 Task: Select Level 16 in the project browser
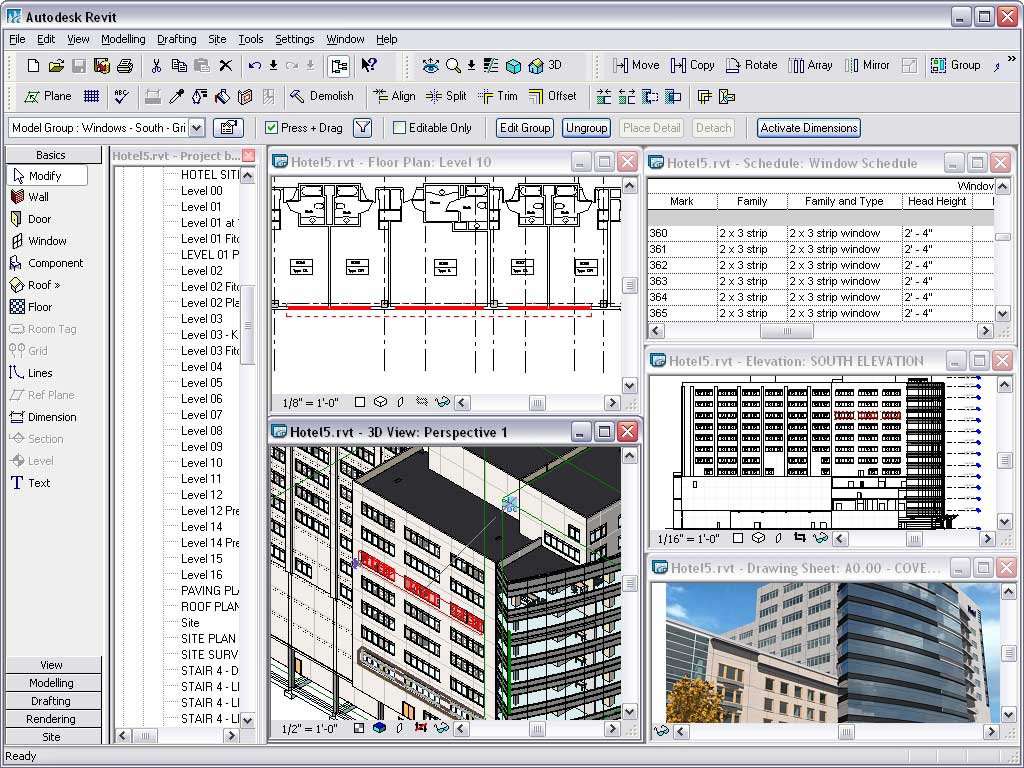pos(202,575)
